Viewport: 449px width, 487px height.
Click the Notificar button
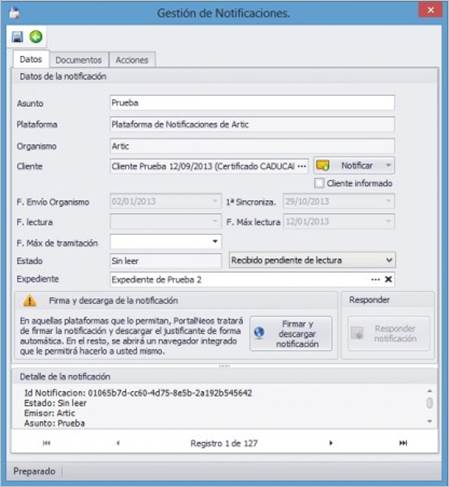354,165
